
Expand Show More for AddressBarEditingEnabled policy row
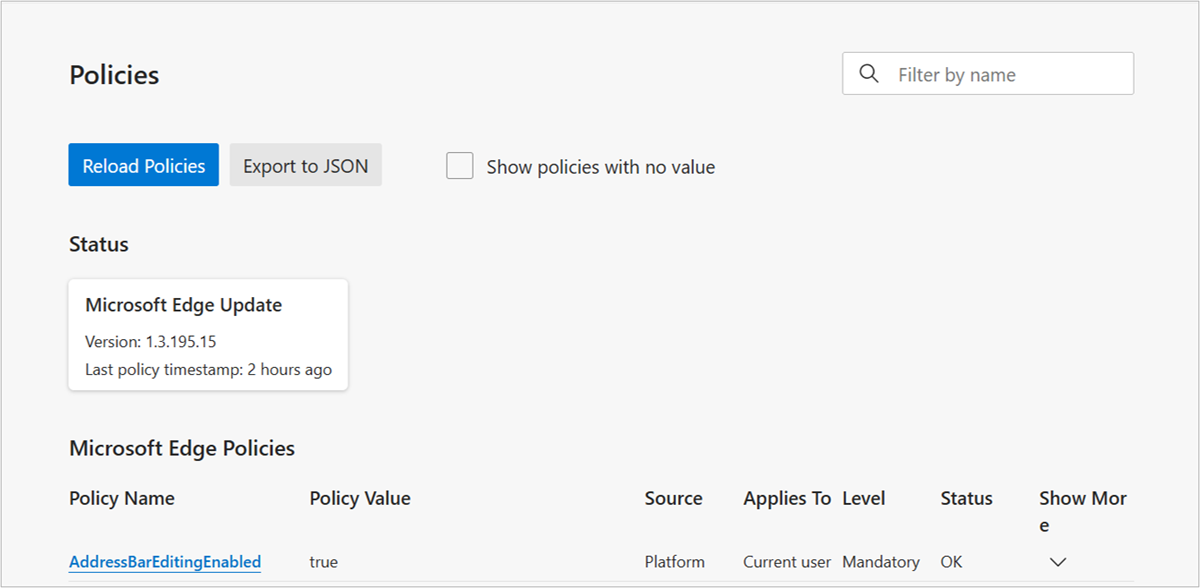point(1057,562)
